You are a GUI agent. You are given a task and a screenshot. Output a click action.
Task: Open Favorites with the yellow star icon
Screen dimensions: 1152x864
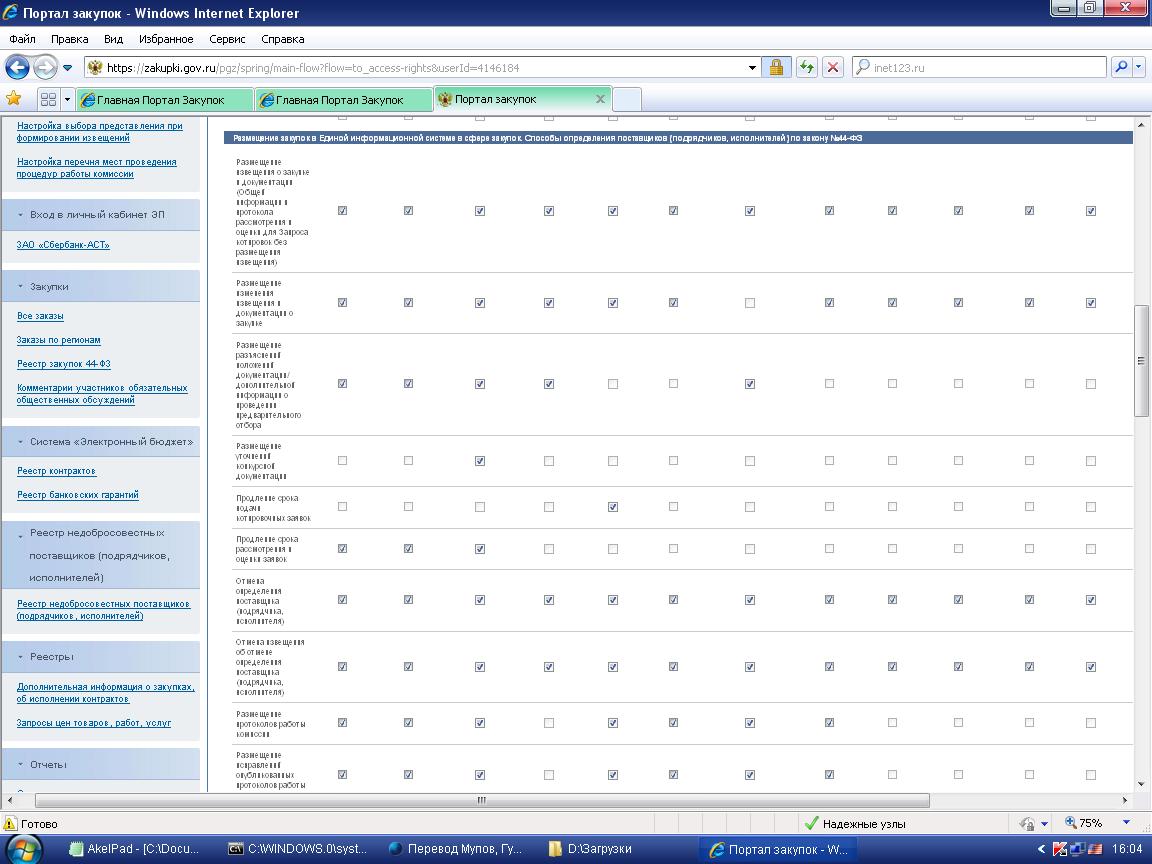click(x=14, y=98)
